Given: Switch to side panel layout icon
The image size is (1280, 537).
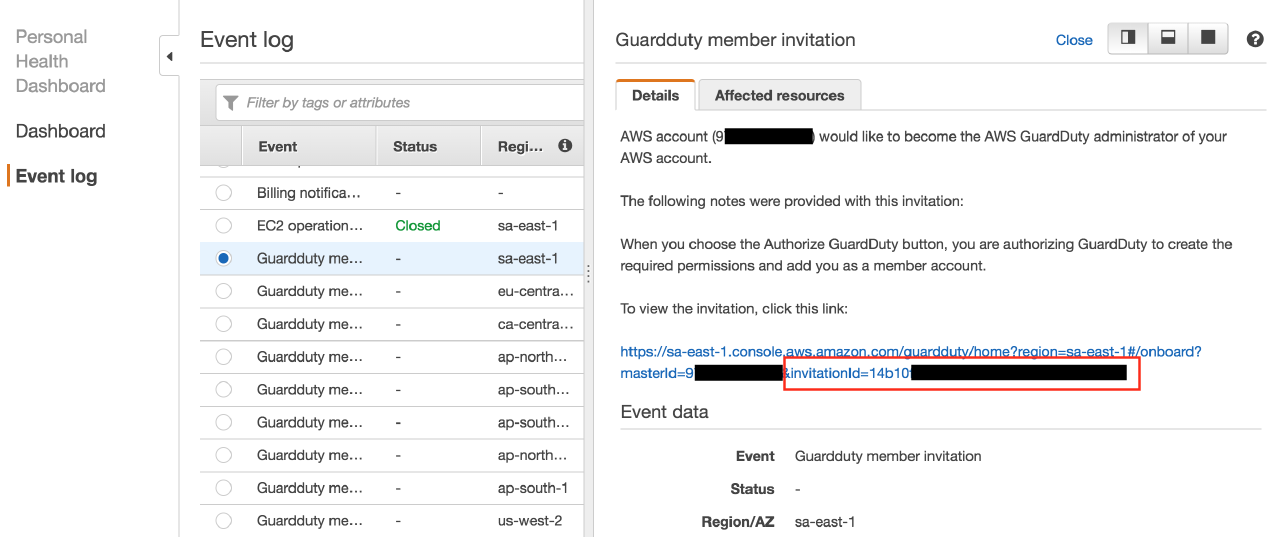Looking at the screenshot, I should (x=1128, y=38).
